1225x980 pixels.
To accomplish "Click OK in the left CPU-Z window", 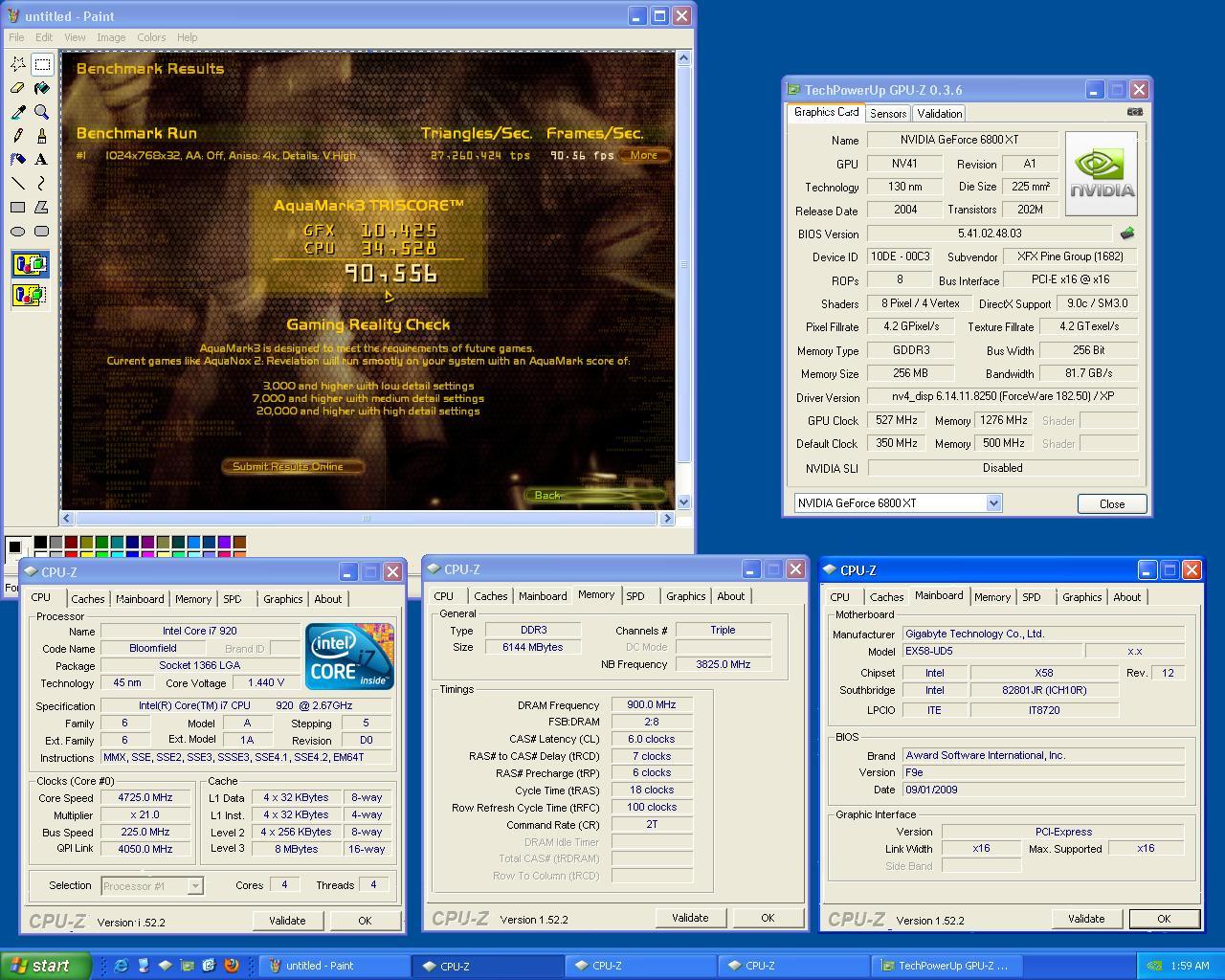I will click(x=365, y=921).
